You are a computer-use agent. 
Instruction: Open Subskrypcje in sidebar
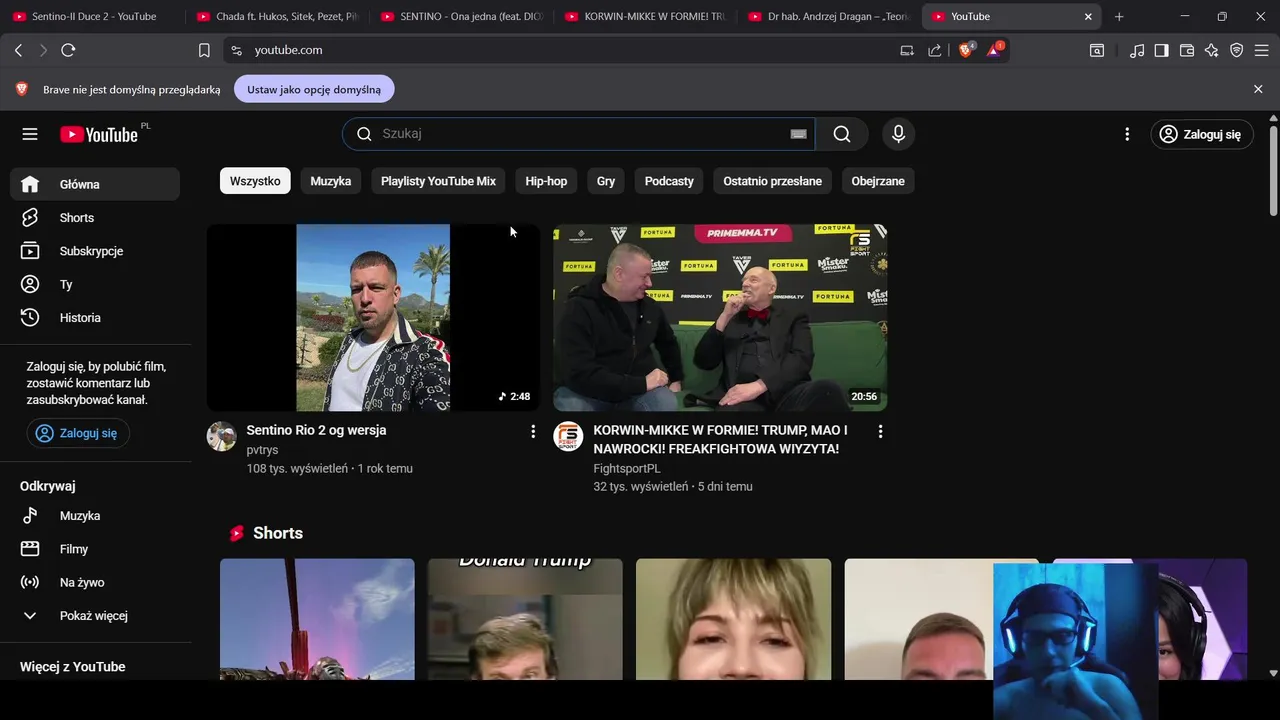95,251
